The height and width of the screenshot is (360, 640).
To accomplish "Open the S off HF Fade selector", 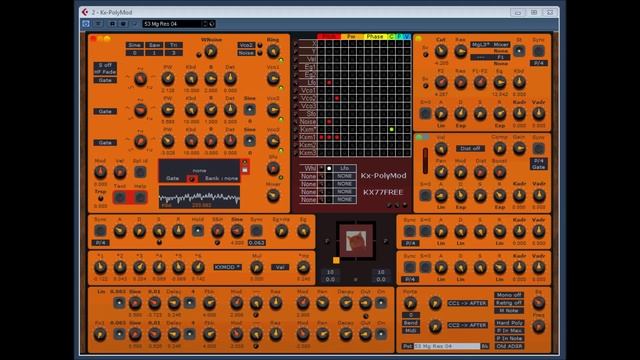I will 105,68.
